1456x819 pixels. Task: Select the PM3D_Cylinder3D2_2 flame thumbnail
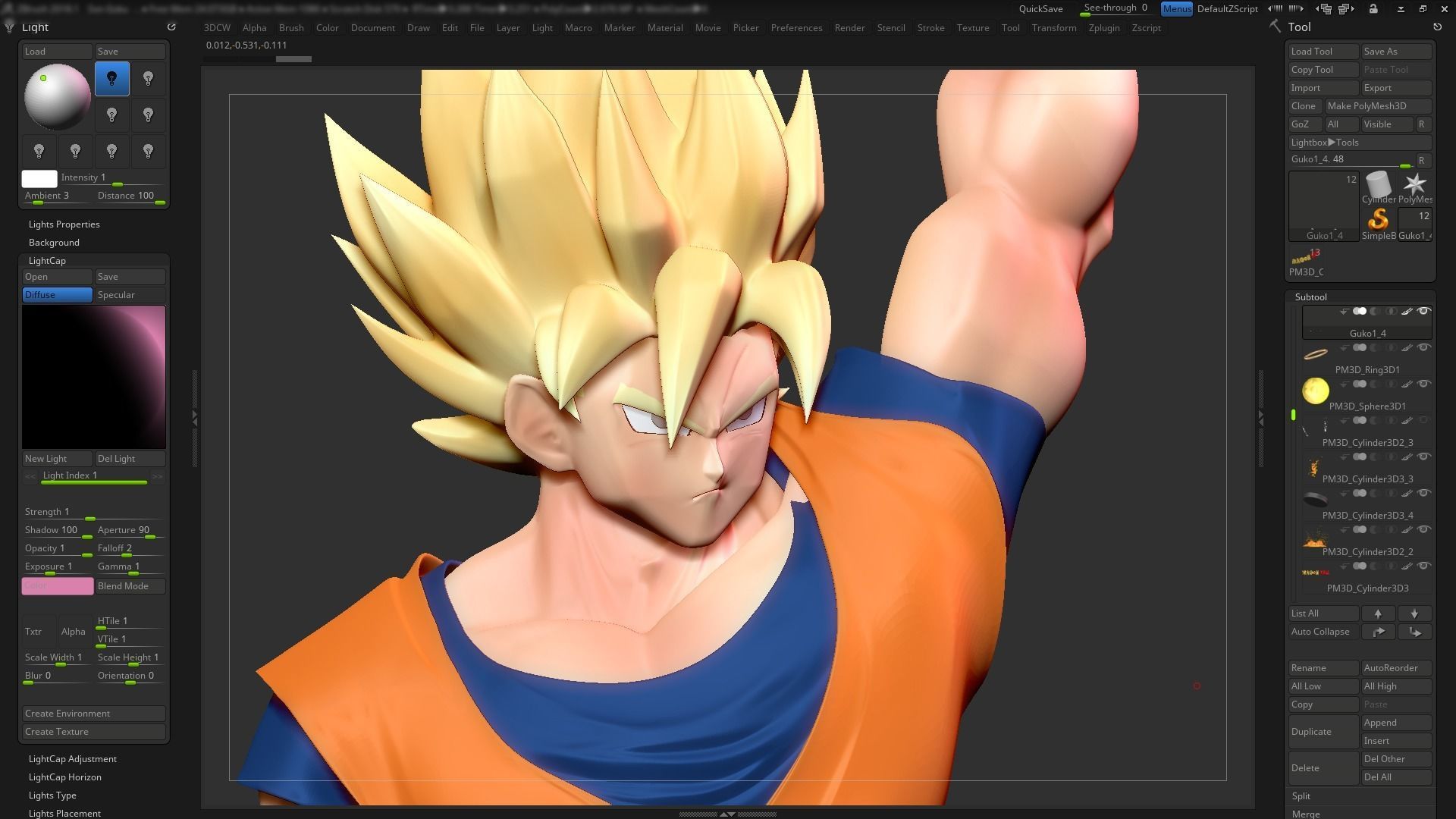pyautogui.click(x=1315, y=538)
